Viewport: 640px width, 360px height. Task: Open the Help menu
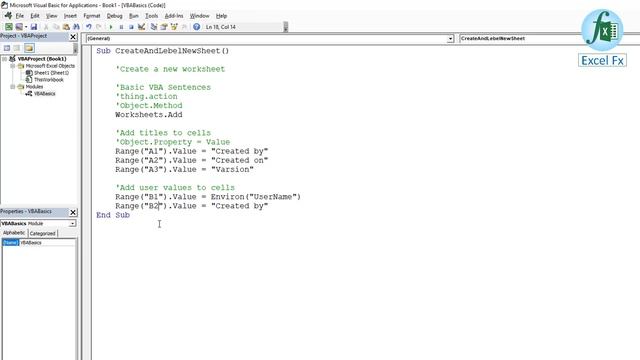pos(221,16)
